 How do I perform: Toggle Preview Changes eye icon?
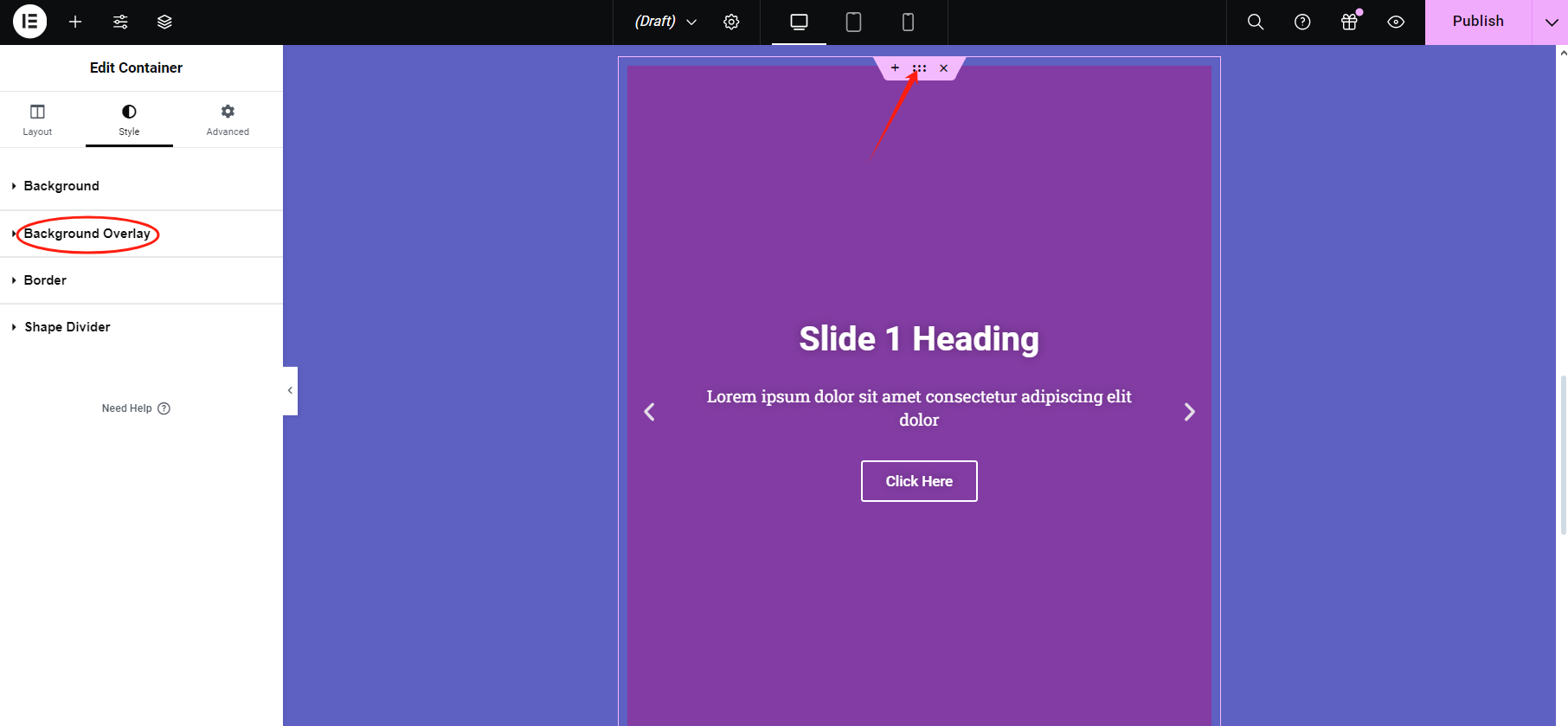point(1396,22)
